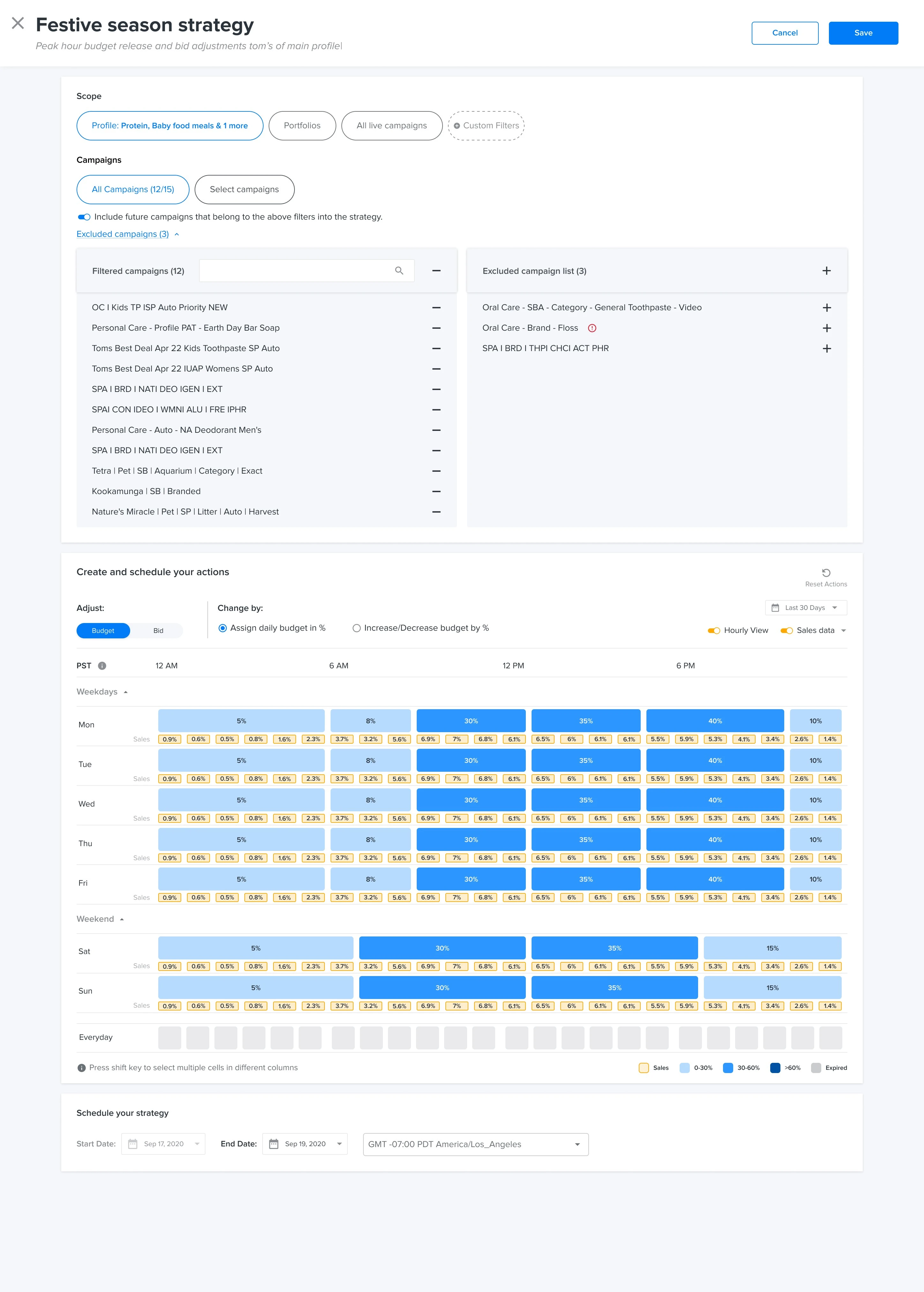The image size is (924, 1292).
Task: Click the Sales legend color swatch
Action: 644,1068
